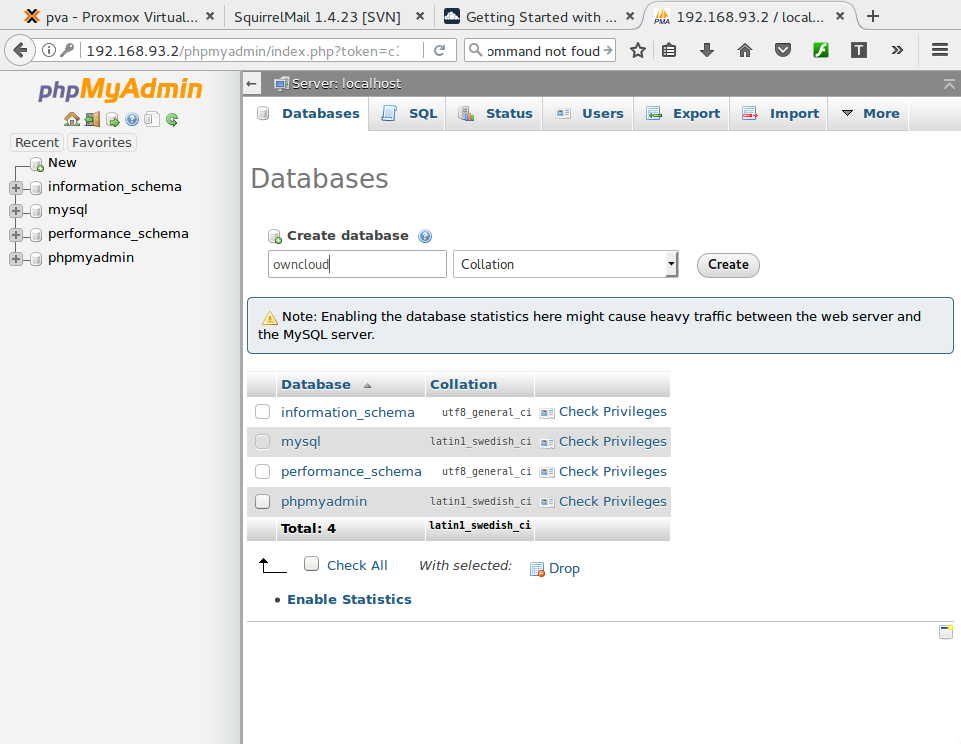Viewport: 961px width, 744px height.
Task: Select mysql in the navigation tree
Action: (x=67, y=210)
